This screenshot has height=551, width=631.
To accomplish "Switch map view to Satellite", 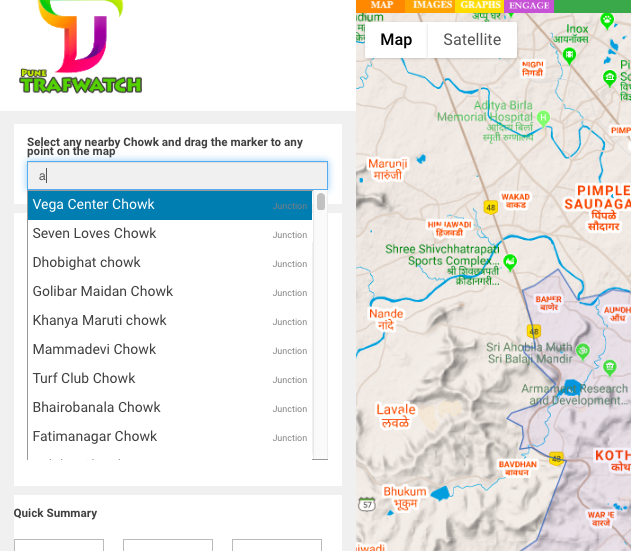I will pyautogui.click(x=472, y=39).
